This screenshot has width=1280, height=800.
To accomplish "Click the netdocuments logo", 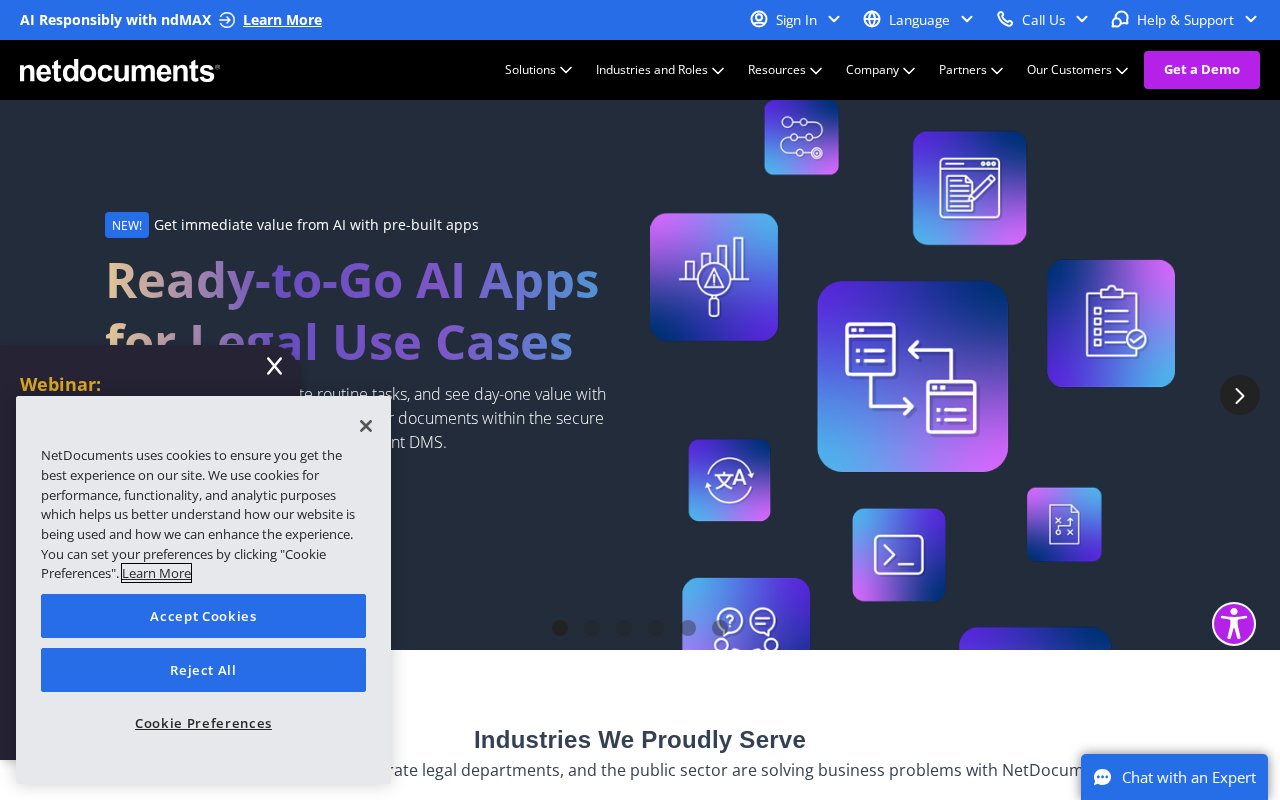I will point(120,70).
